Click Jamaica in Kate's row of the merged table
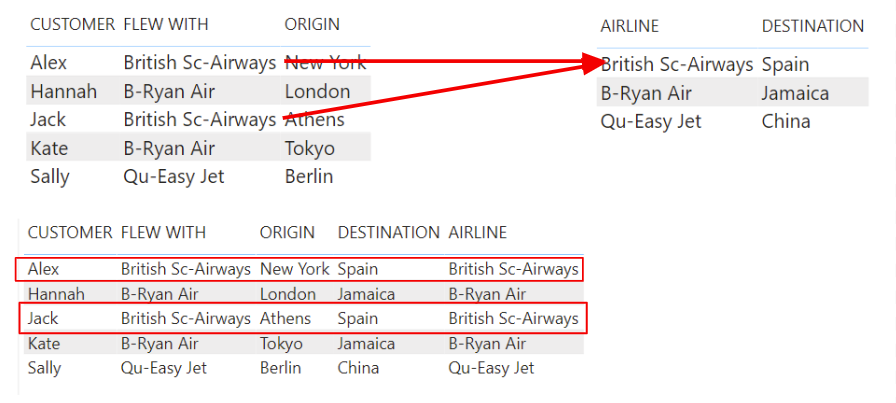 (x=366, y=344)
